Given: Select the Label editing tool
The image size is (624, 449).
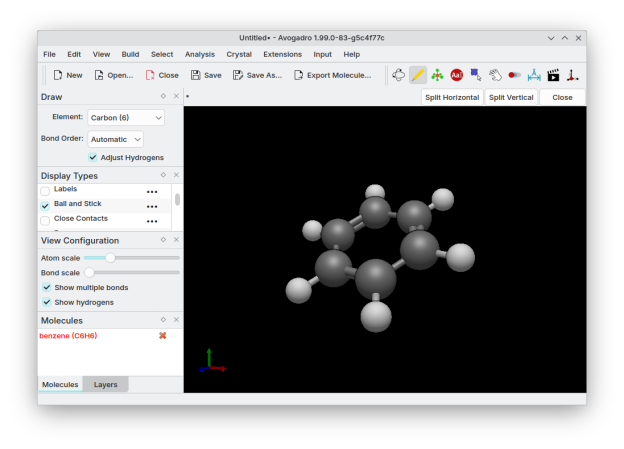Looking at the screenshot, I should pos(456,75).
